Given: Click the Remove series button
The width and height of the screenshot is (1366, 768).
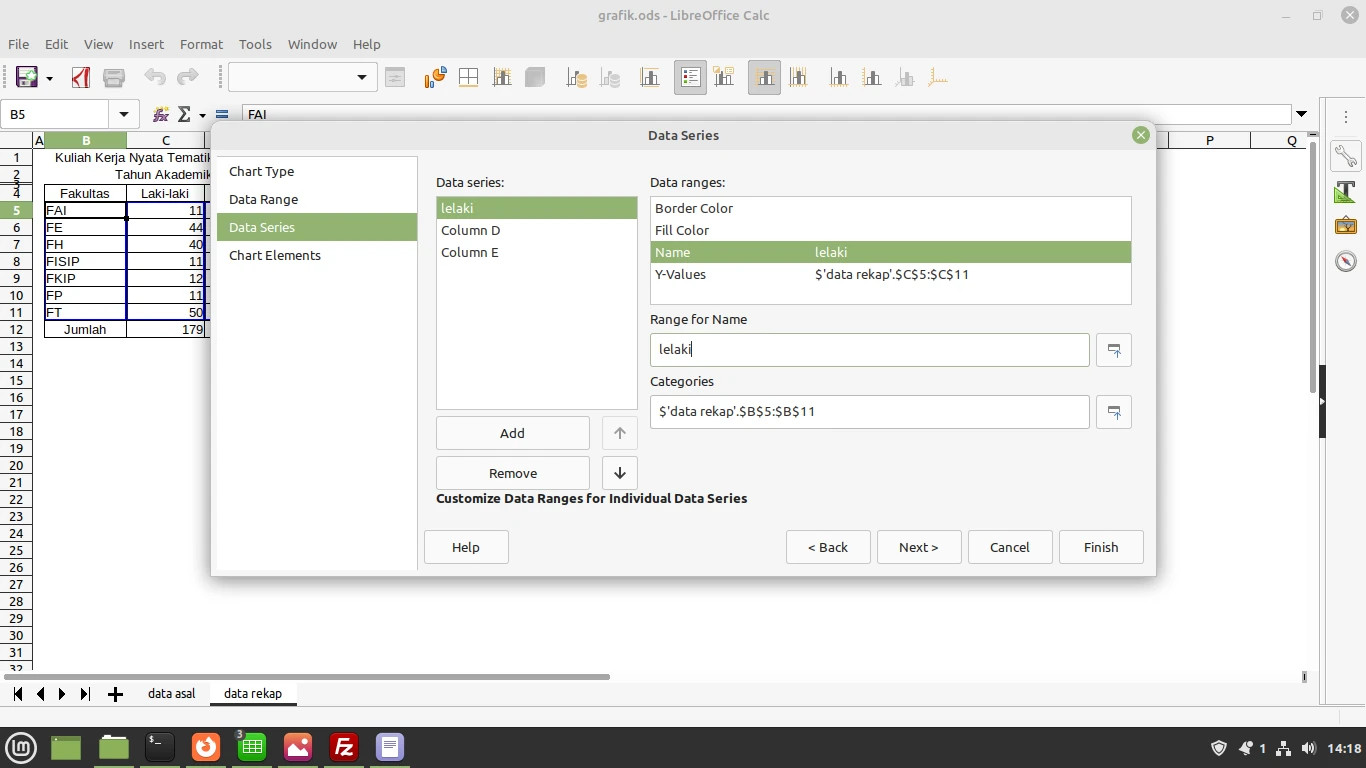Looking at the screenshot, I should click(x=512, y=473).
